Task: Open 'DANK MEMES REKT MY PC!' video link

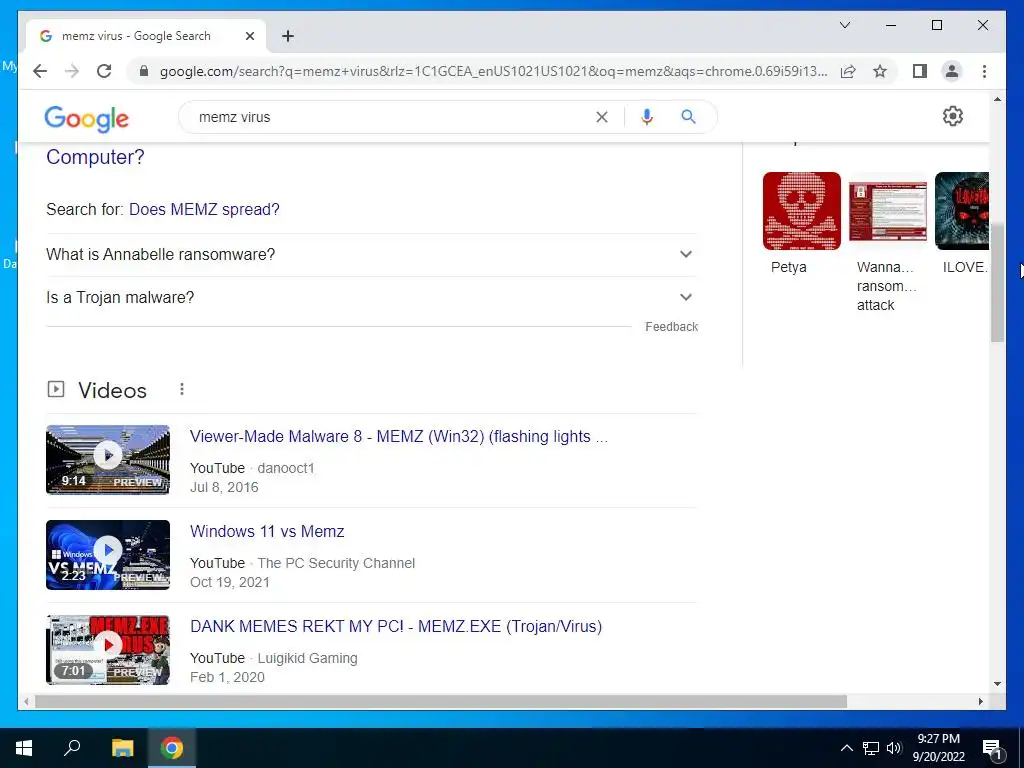Action: 396,626
